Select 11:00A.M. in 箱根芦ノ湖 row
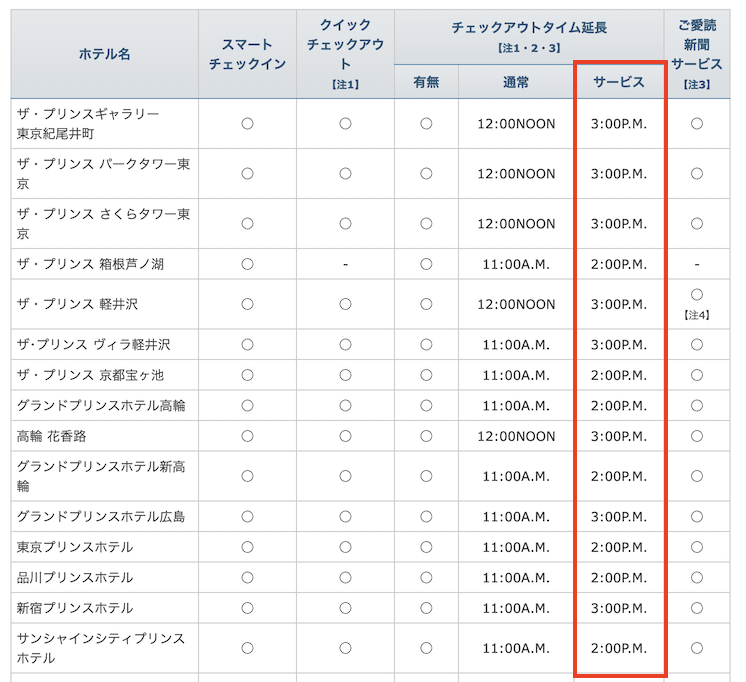This screenshot has width=746, height=682. [x=516, y=265]
